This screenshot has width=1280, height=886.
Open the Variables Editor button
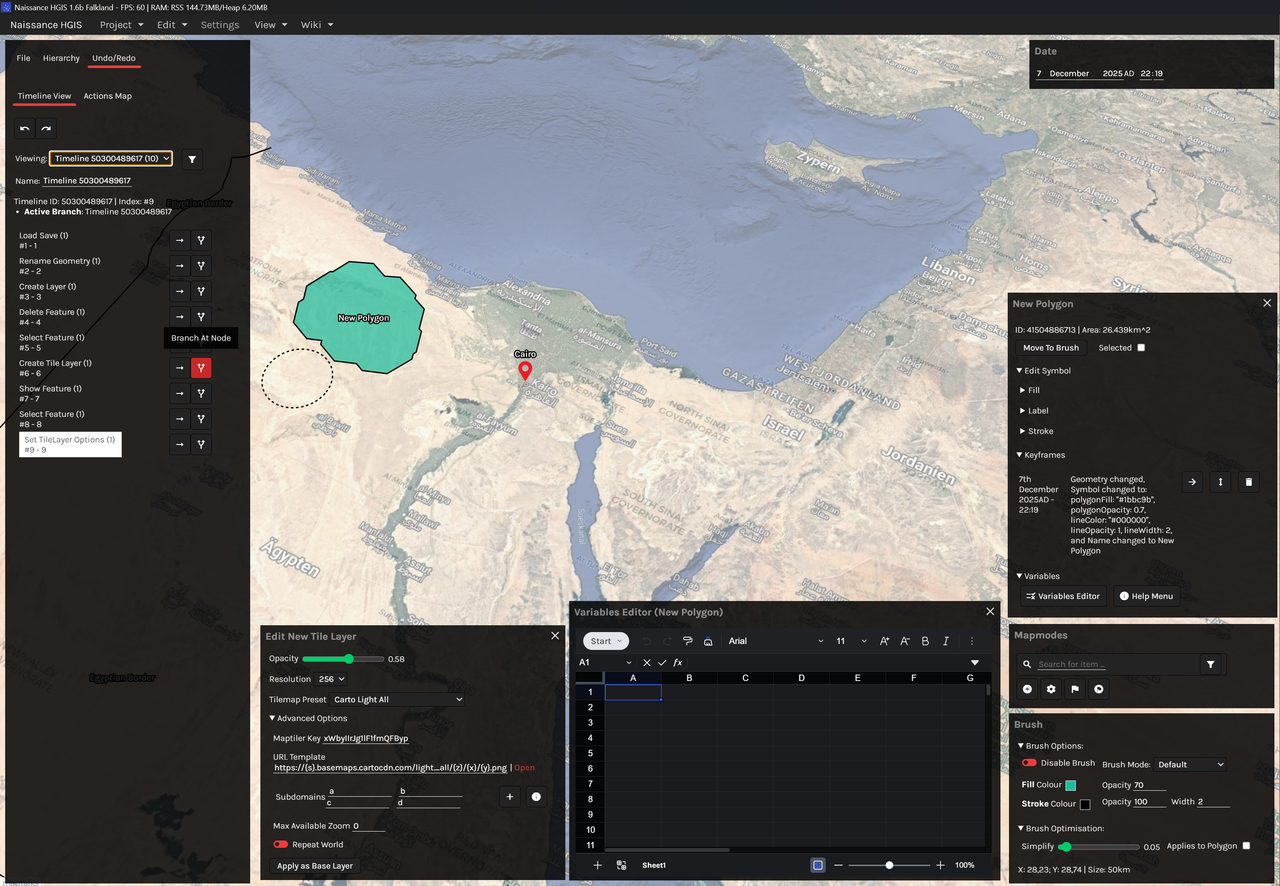(1062, 596)
